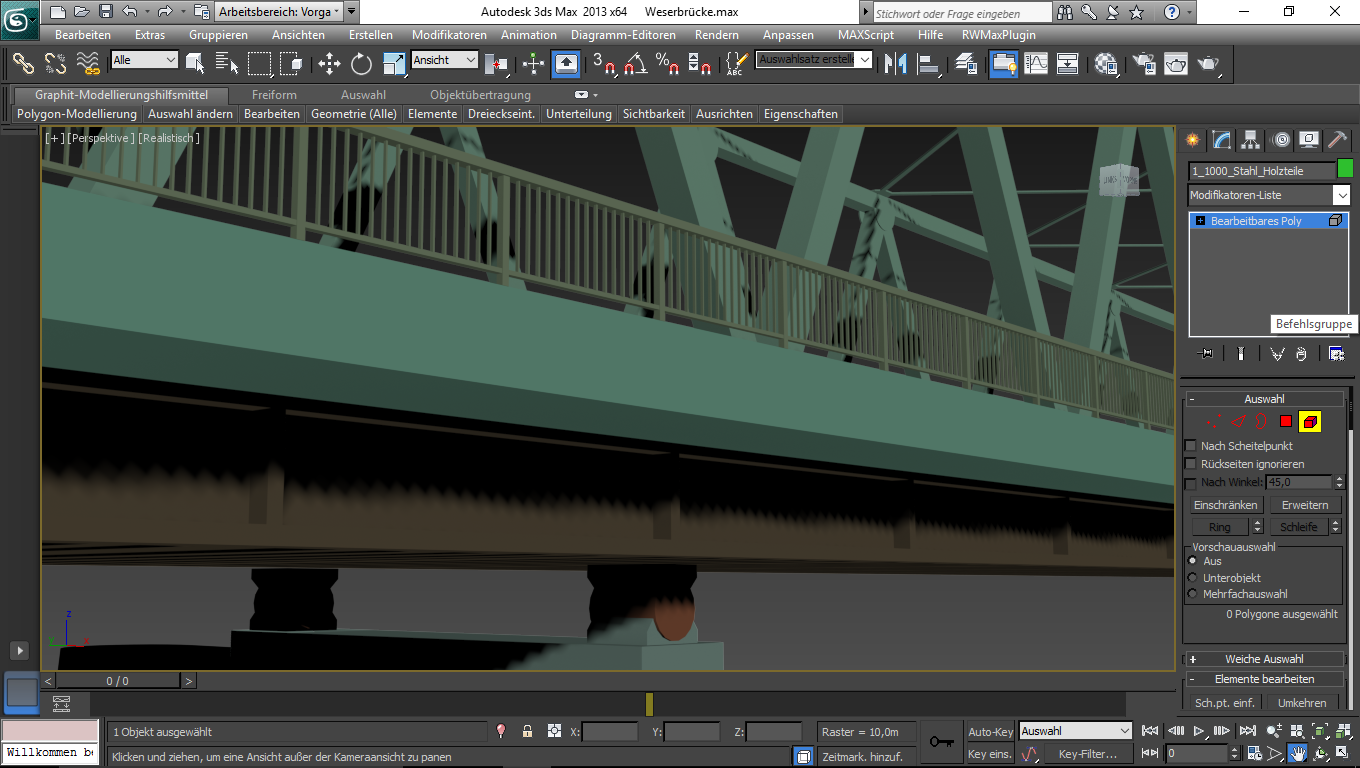Select Polygon sub-object level red square

point(1286,422)
